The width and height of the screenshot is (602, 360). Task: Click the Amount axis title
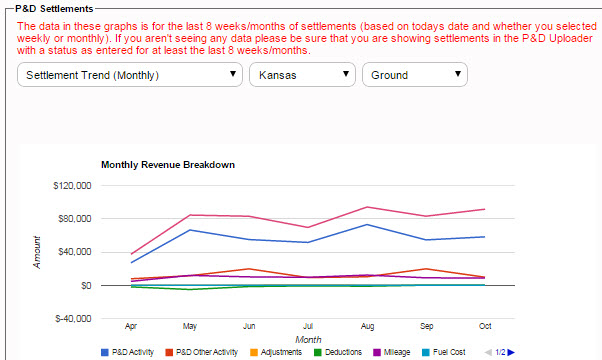point(36,252)
